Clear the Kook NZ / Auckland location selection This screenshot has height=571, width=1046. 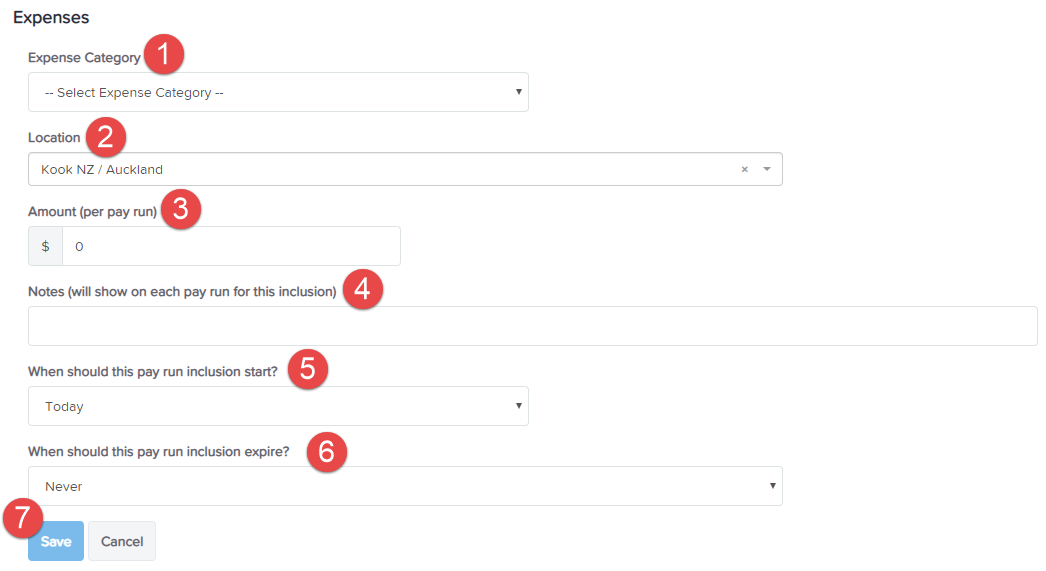tap(744, 169)
